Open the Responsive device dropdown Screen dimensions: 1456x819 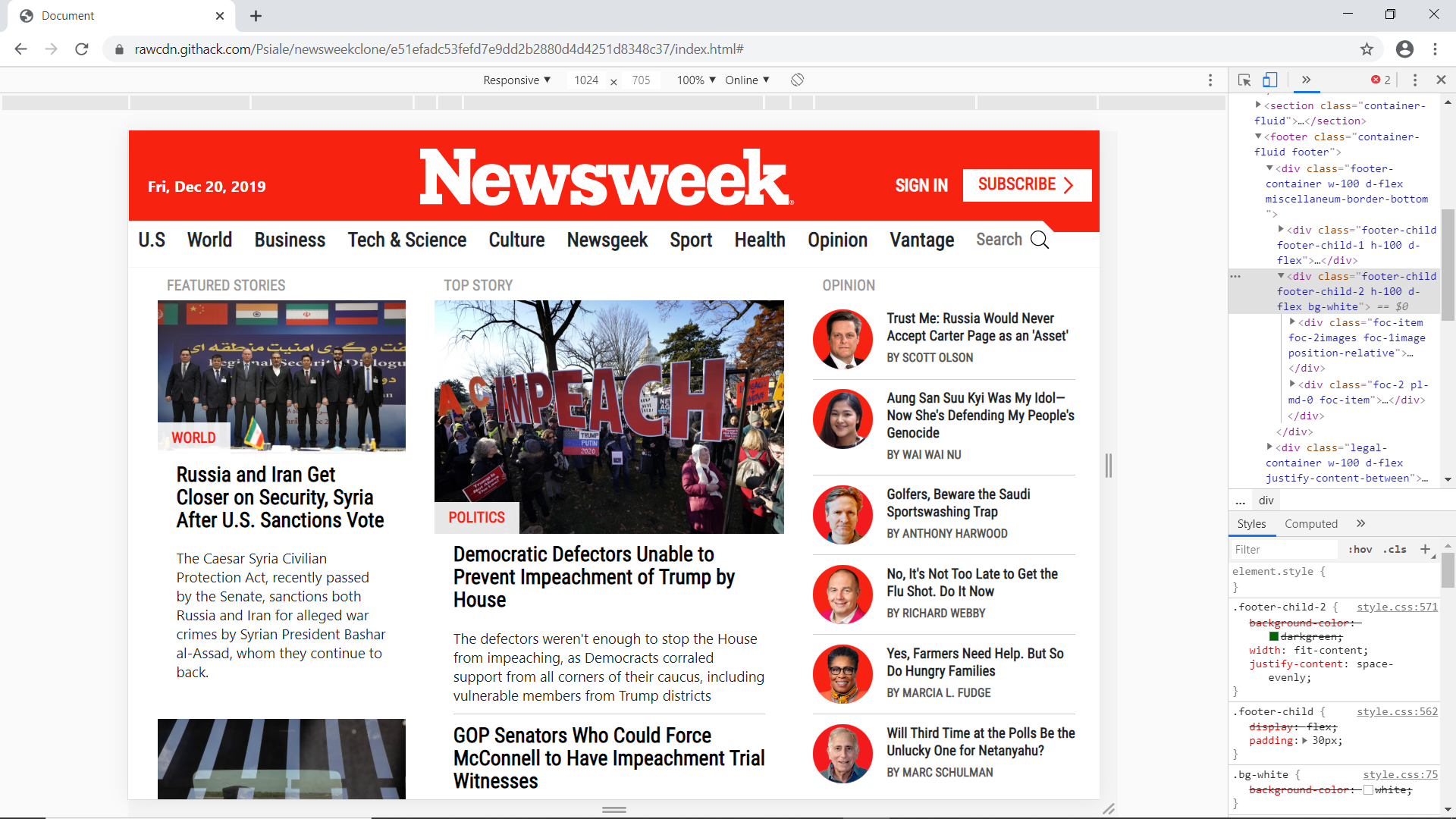(516, 80)
